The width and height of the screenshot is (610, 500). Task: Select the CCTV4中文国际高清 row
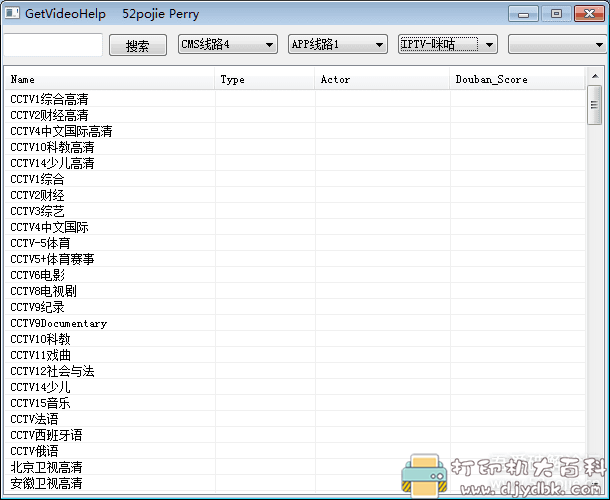click(x=295, y=131)
